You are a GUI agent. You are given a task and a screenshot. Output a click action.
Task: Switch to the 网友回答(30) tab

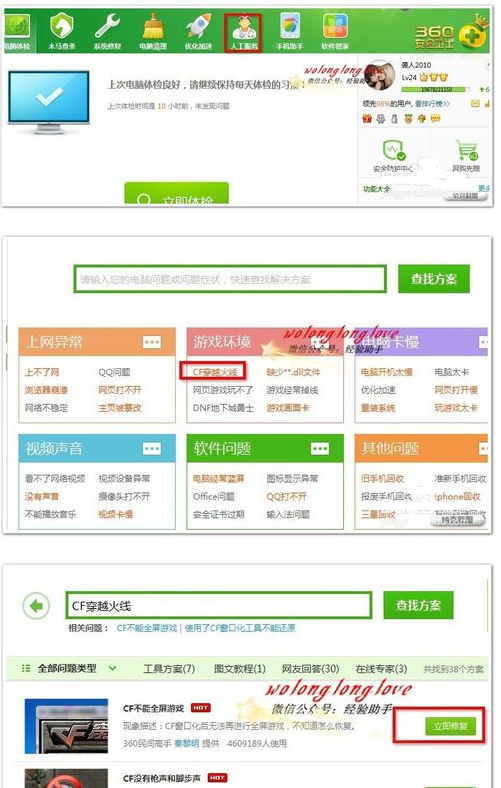[x=310, y=669]
